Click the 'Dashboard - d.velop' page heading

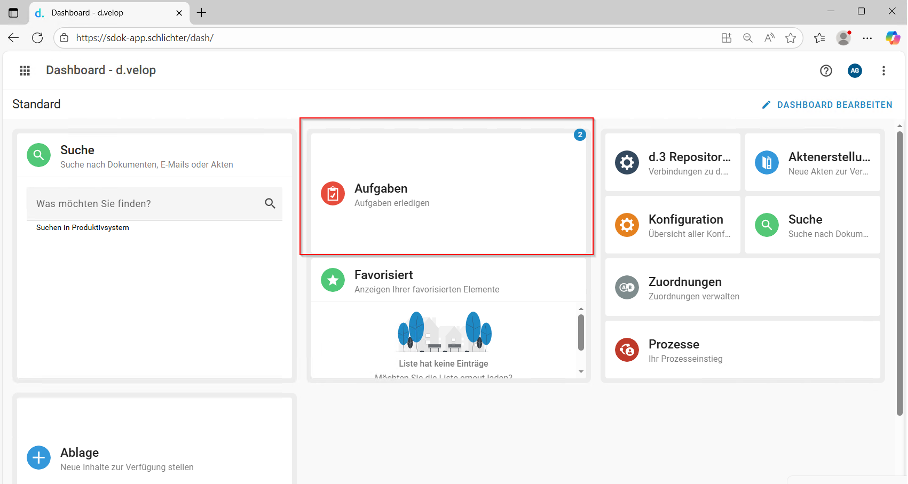101,70
